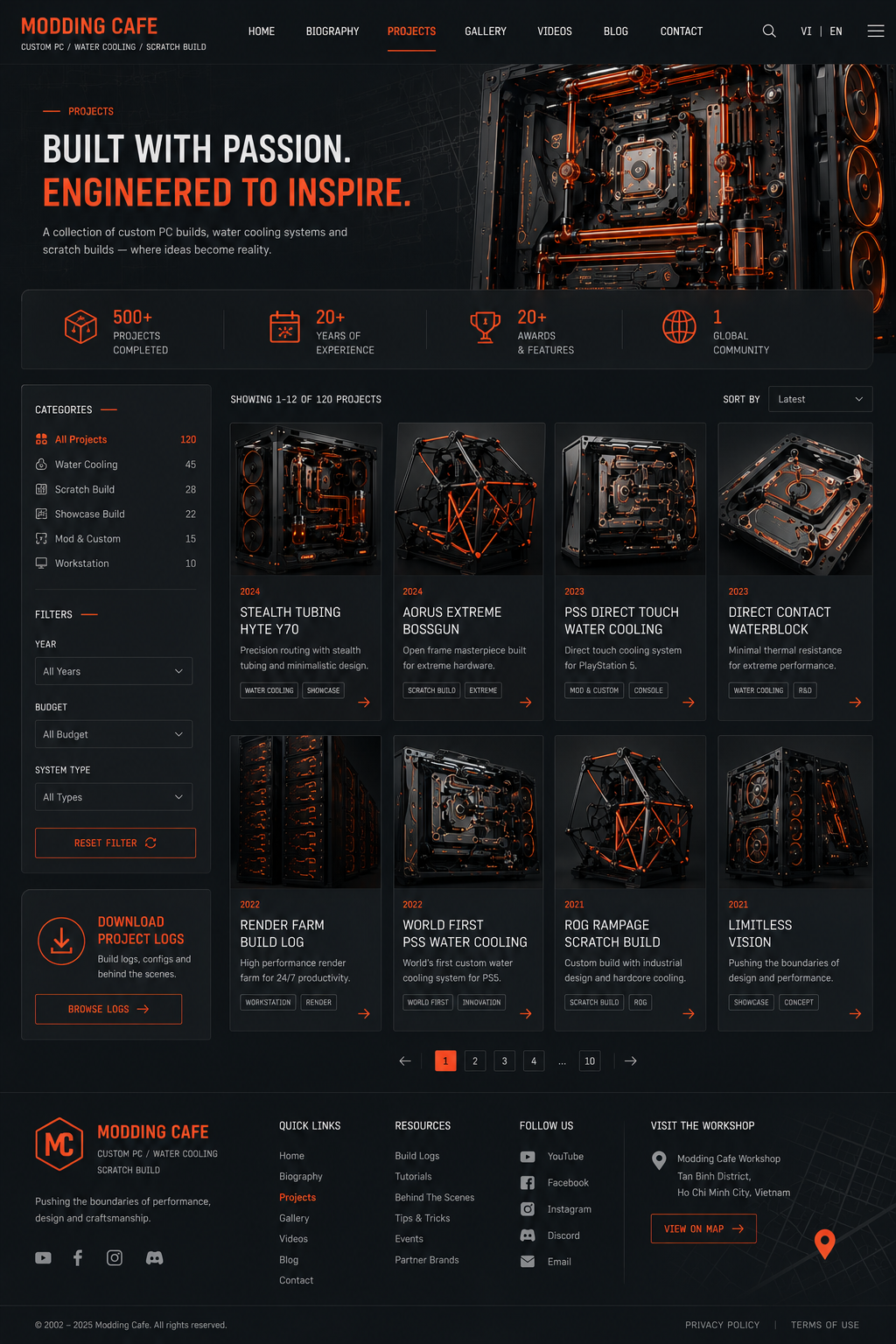Open the All Budget dropdown

pos(114,734)
